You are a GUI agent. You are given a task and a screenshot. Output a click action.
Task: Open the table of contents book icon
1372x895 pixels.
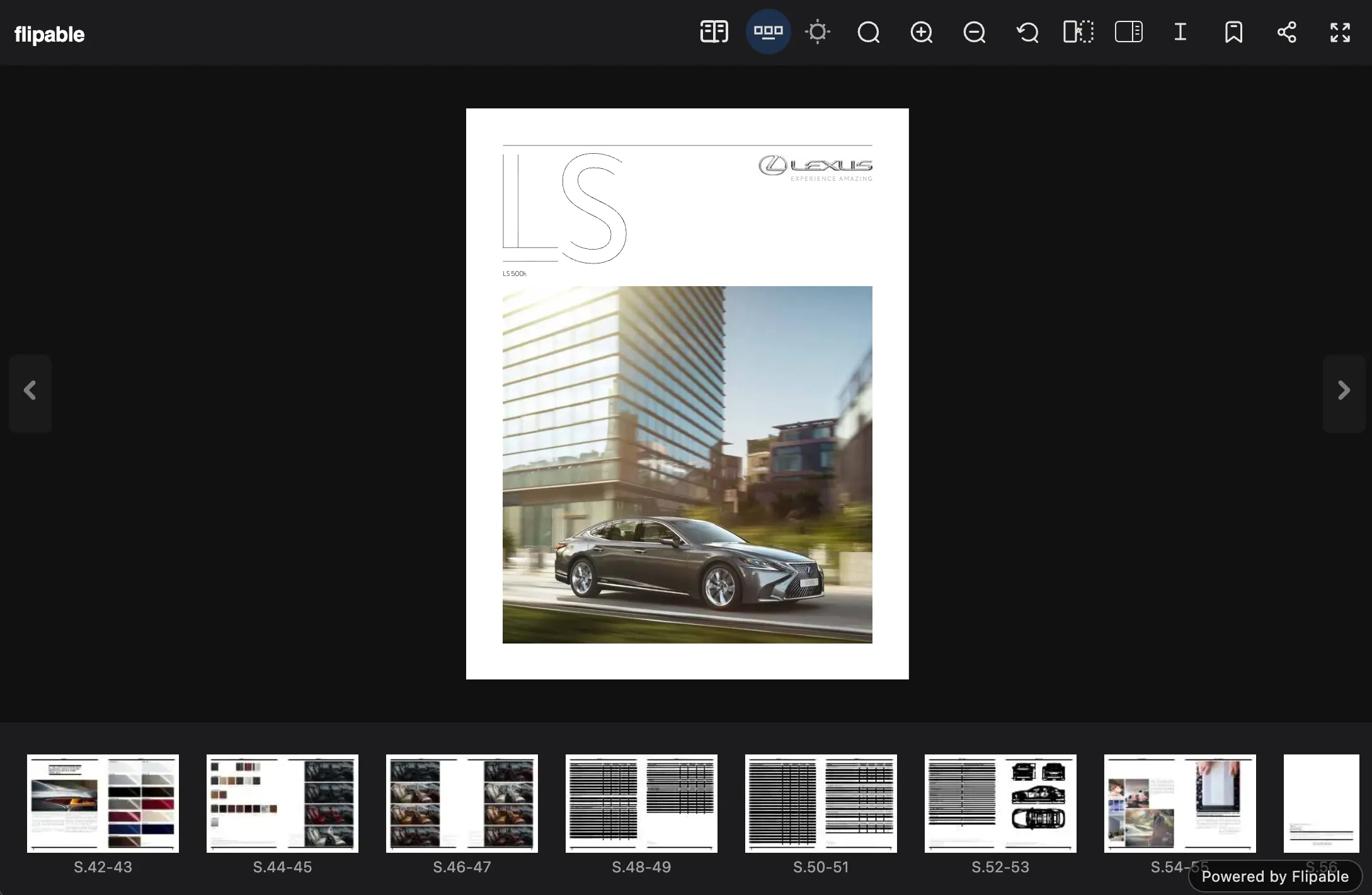tap(714, 32)
